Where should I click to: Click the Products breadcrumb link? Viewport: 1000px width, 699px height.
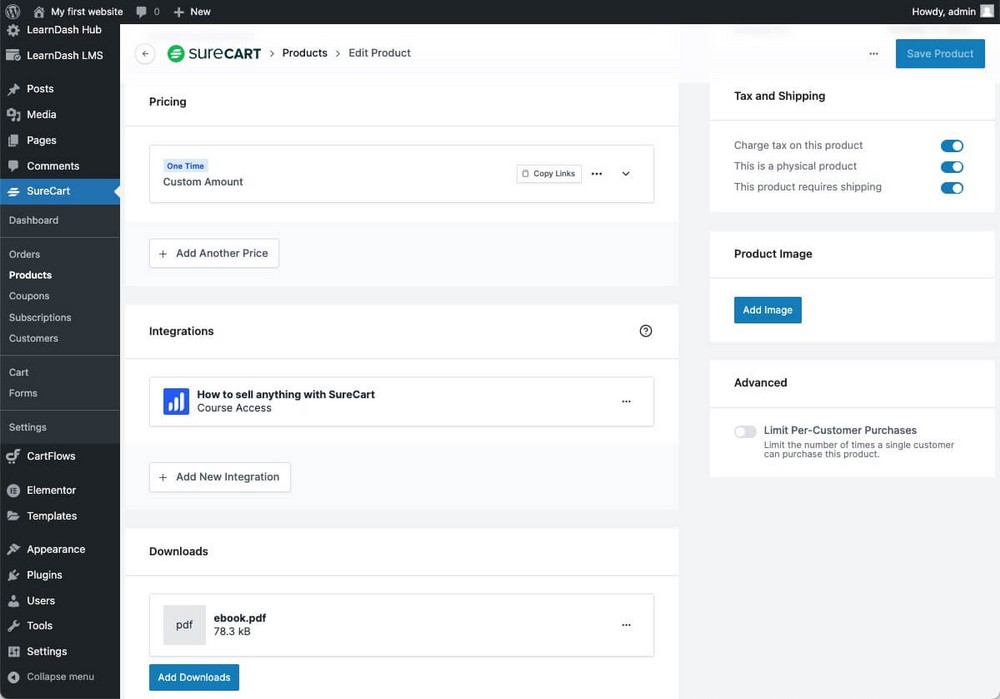pyautogui.click(x=305, y=53)
